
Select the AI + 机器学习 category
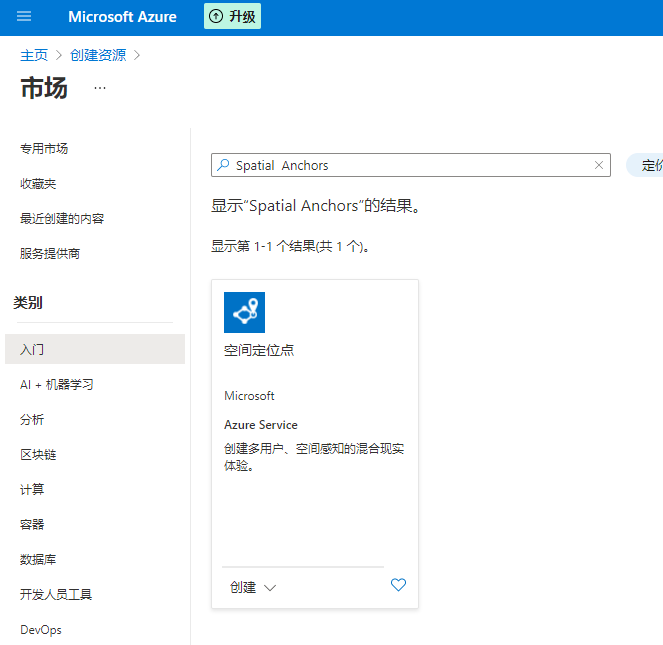click(x=57, y=384)
